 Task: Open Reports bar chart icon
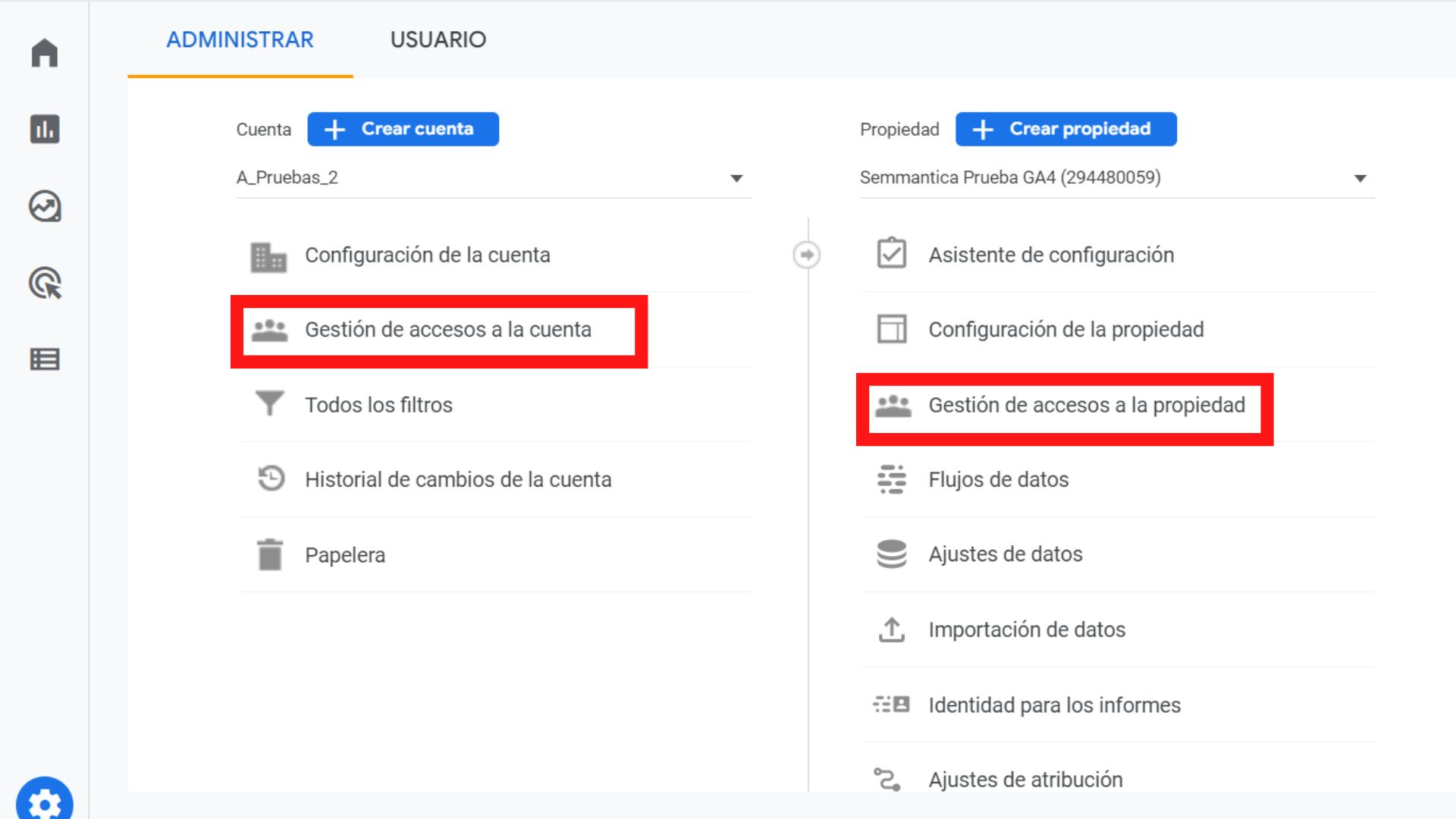pyautogui.click(x=44, y=129)
